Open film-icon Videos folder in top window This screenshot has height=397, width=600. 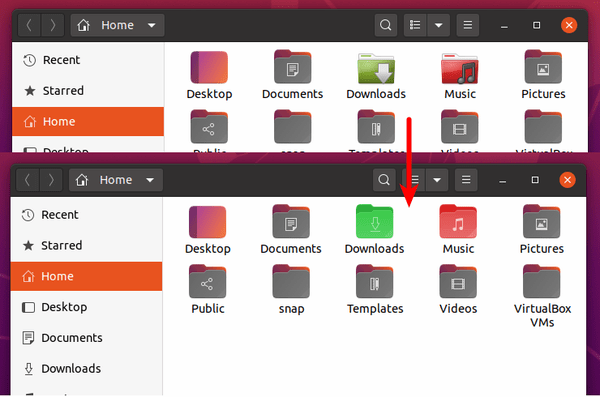coord(460,127)
